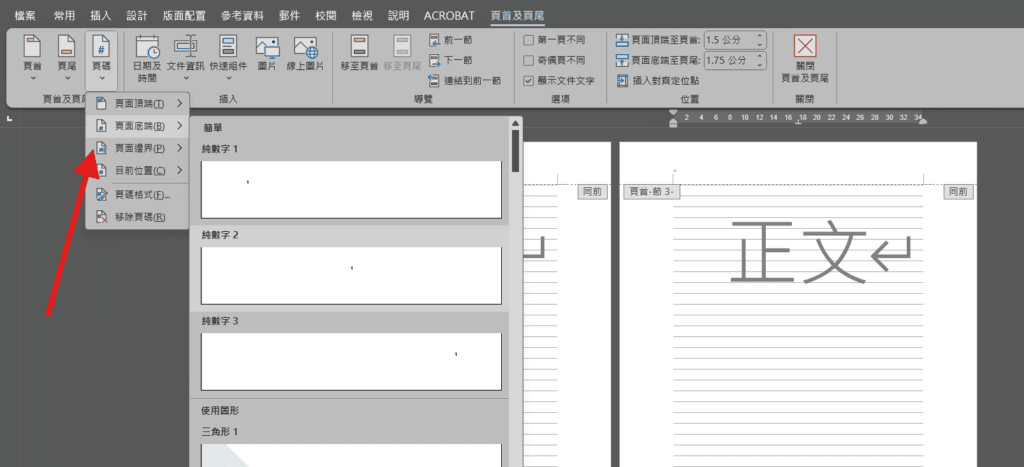This screenshot has width=1024, height=467.
Task: Click the 日期及時間 icon
Action: (x=146, y=48)
